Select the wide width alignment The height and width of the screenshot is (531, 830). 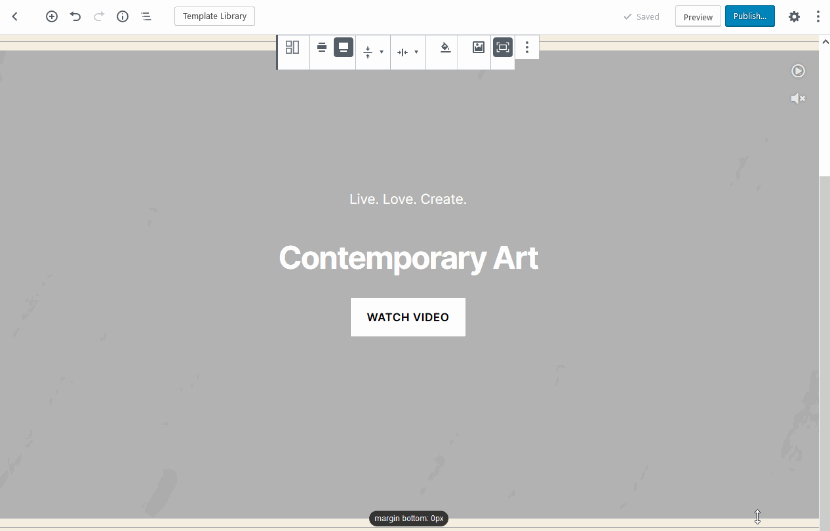pyautogui.click(x=321, y=48)
